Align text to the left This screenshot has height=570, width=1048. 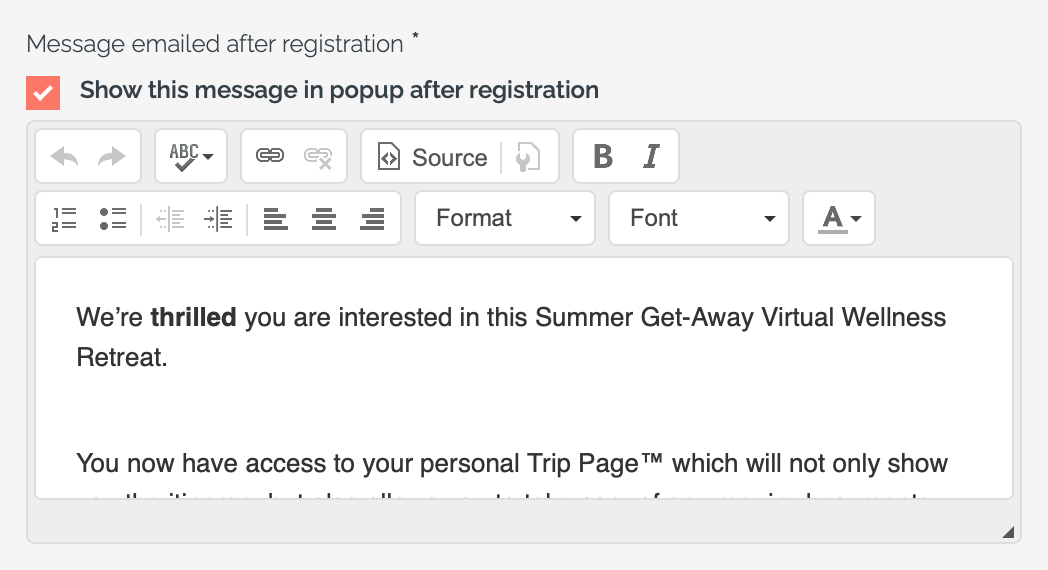click(x=275, y=219)
